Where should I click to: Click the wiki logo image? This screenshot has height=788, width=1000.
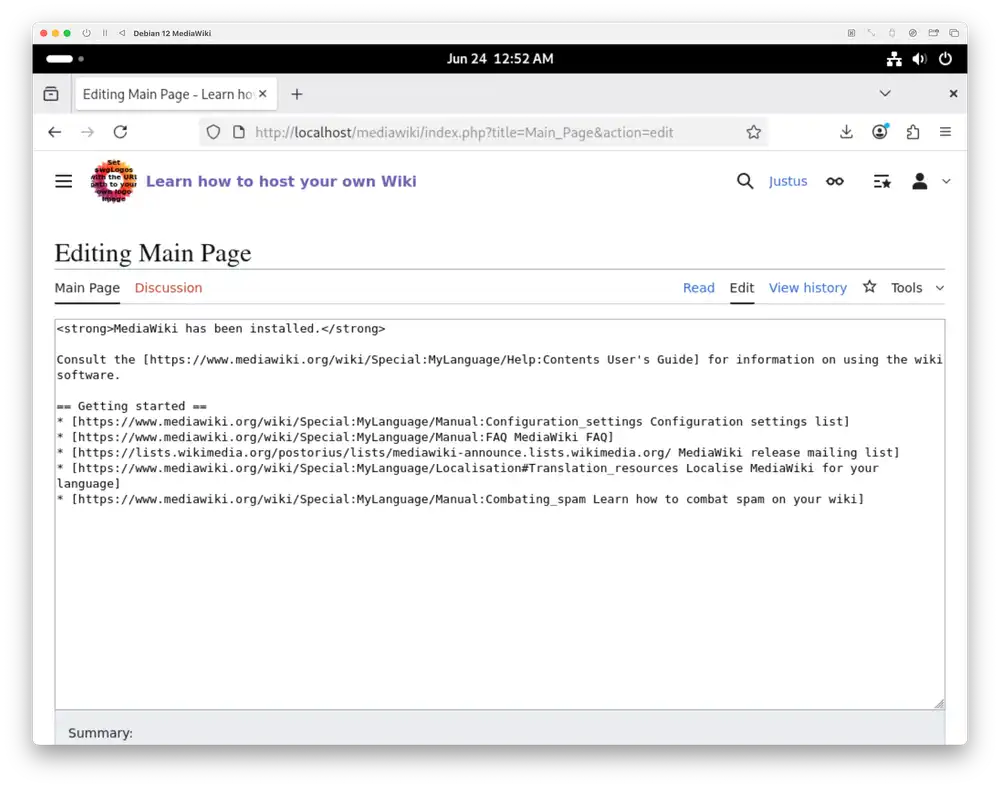[x=114, y=182]
